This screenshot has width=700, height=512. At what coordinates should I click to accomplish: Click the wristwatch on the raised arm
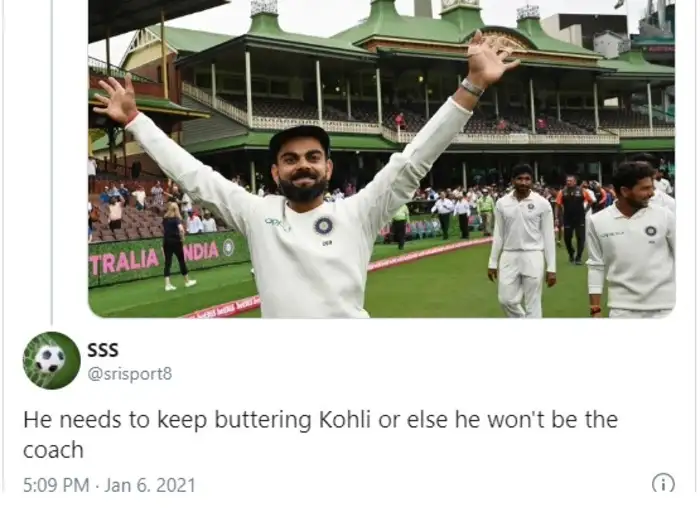[471, 87]
